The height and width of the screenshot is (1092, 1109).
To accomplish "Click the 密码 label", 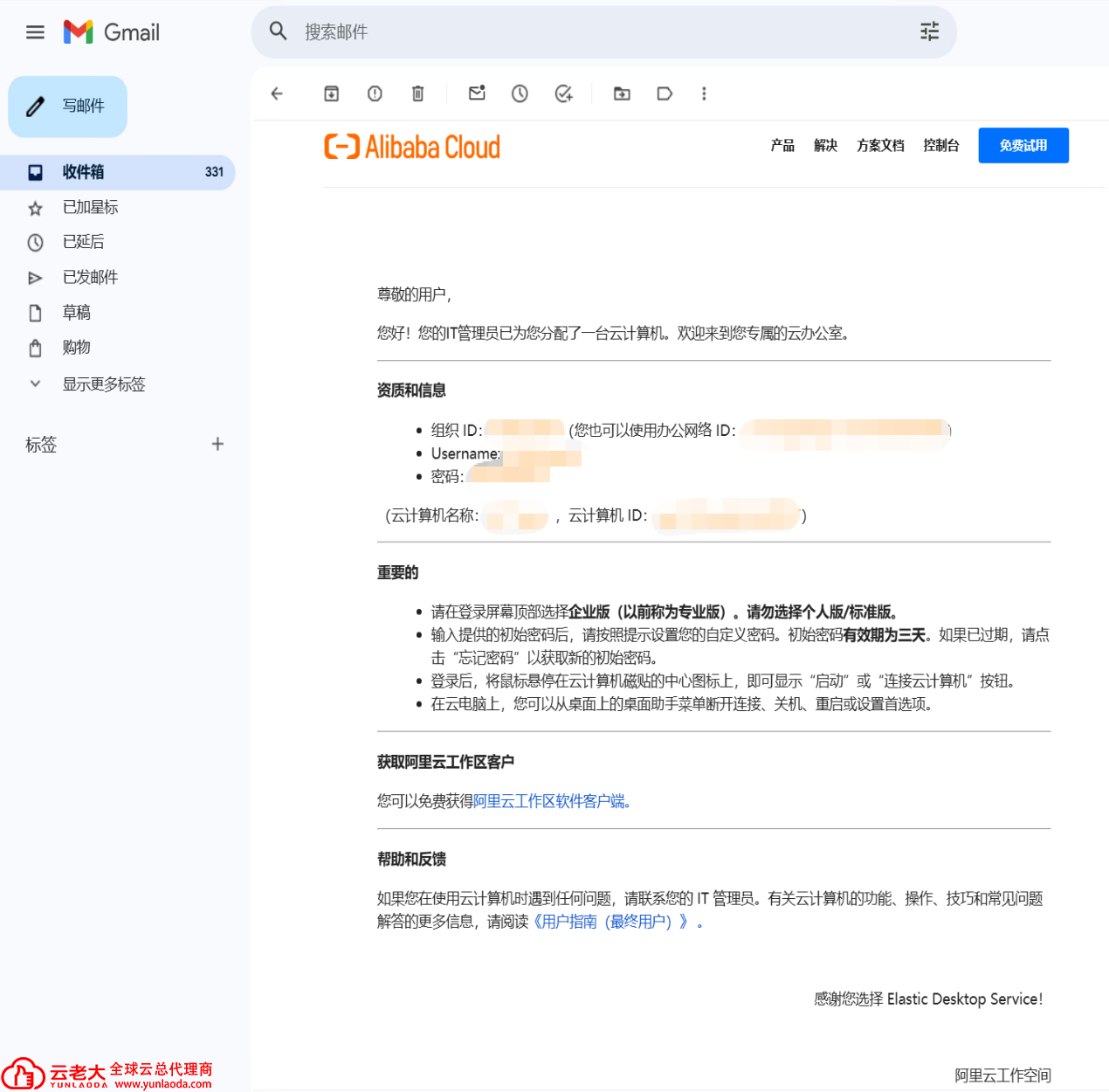I will (447, 476).
